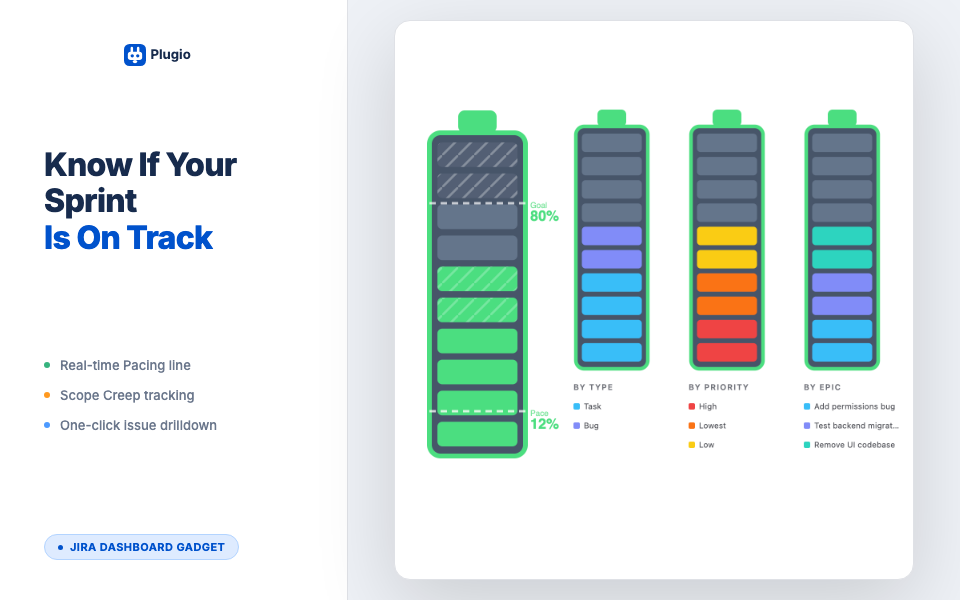Click the By Type battery's green cap
Image resolution: width=960 pixels, height=600 pixels.
[x=612, y=118]
